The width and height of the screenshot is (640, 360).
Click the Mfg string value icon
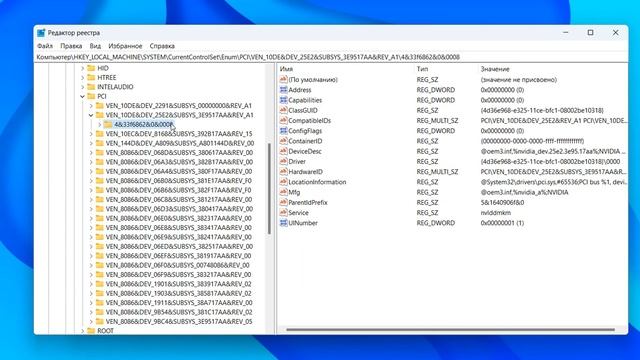point(283,192)
